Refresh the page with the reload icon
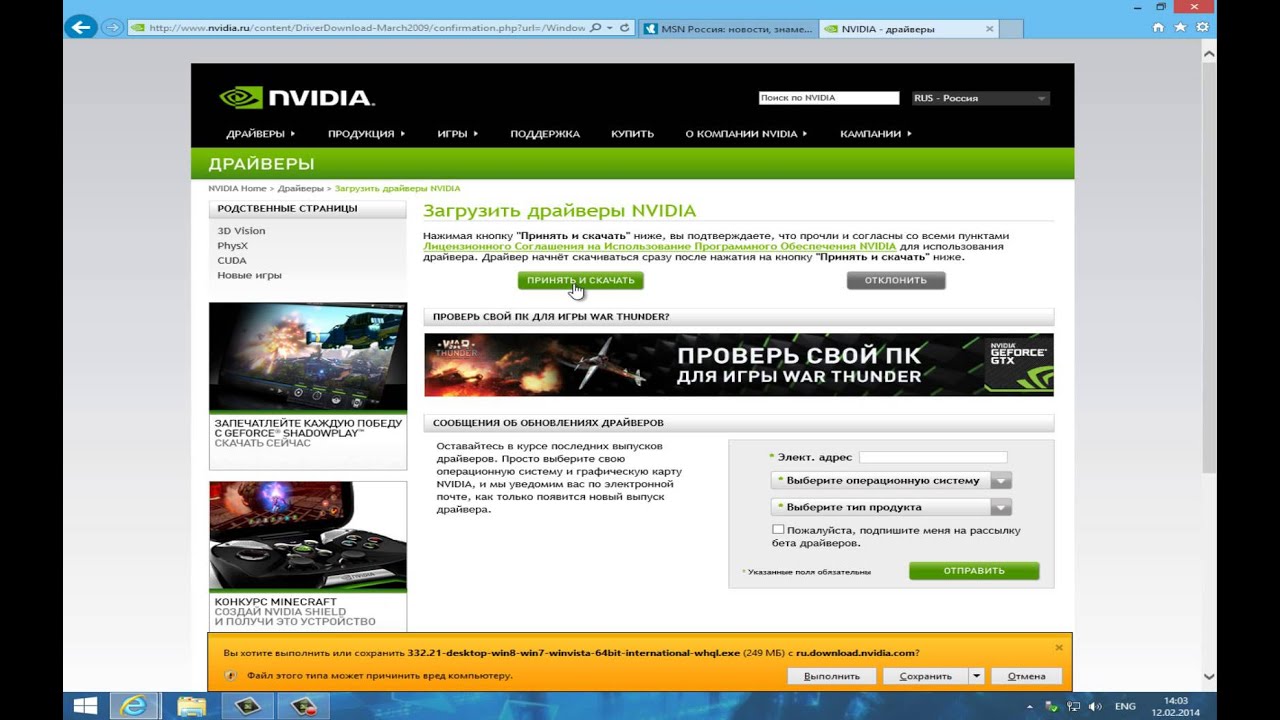The height and width of the screenshot is (720, 1280). (x=625, y=28)
